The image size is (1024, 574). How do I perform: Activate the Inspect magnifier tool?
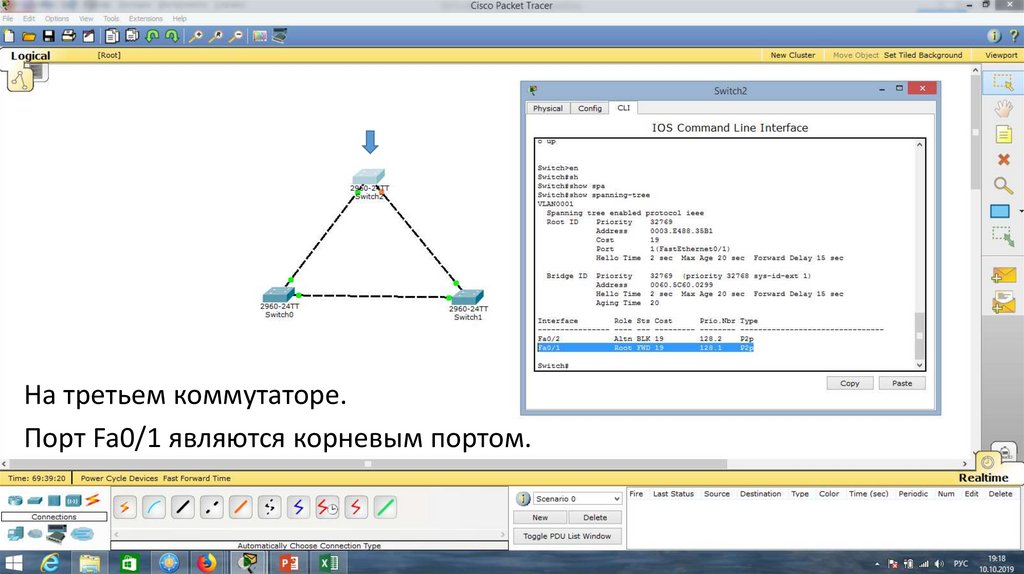pos(1003,185)
